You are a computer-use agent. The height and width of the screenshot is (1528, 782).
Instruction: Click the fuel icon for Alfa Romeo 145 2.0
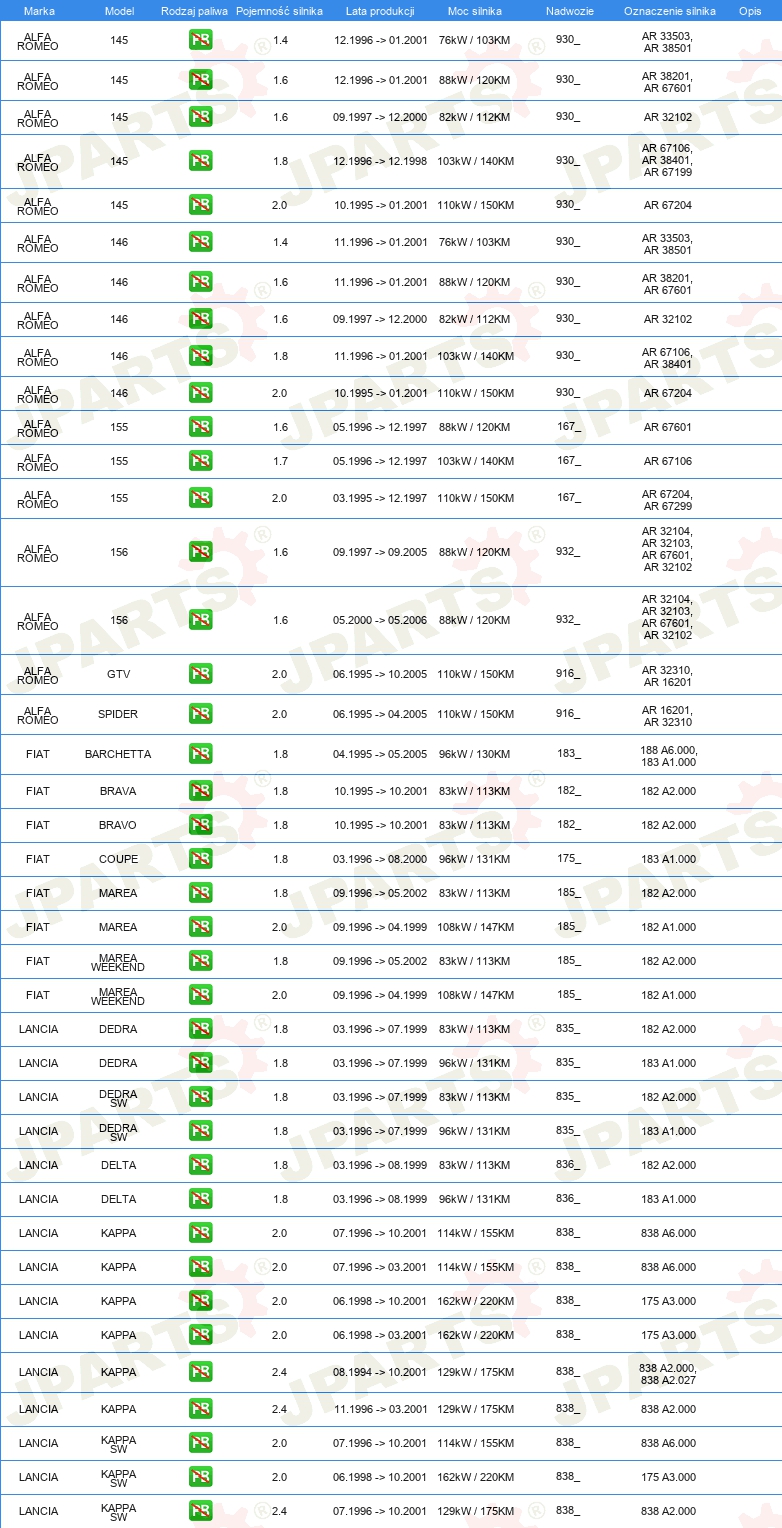(x=200, y=204)
